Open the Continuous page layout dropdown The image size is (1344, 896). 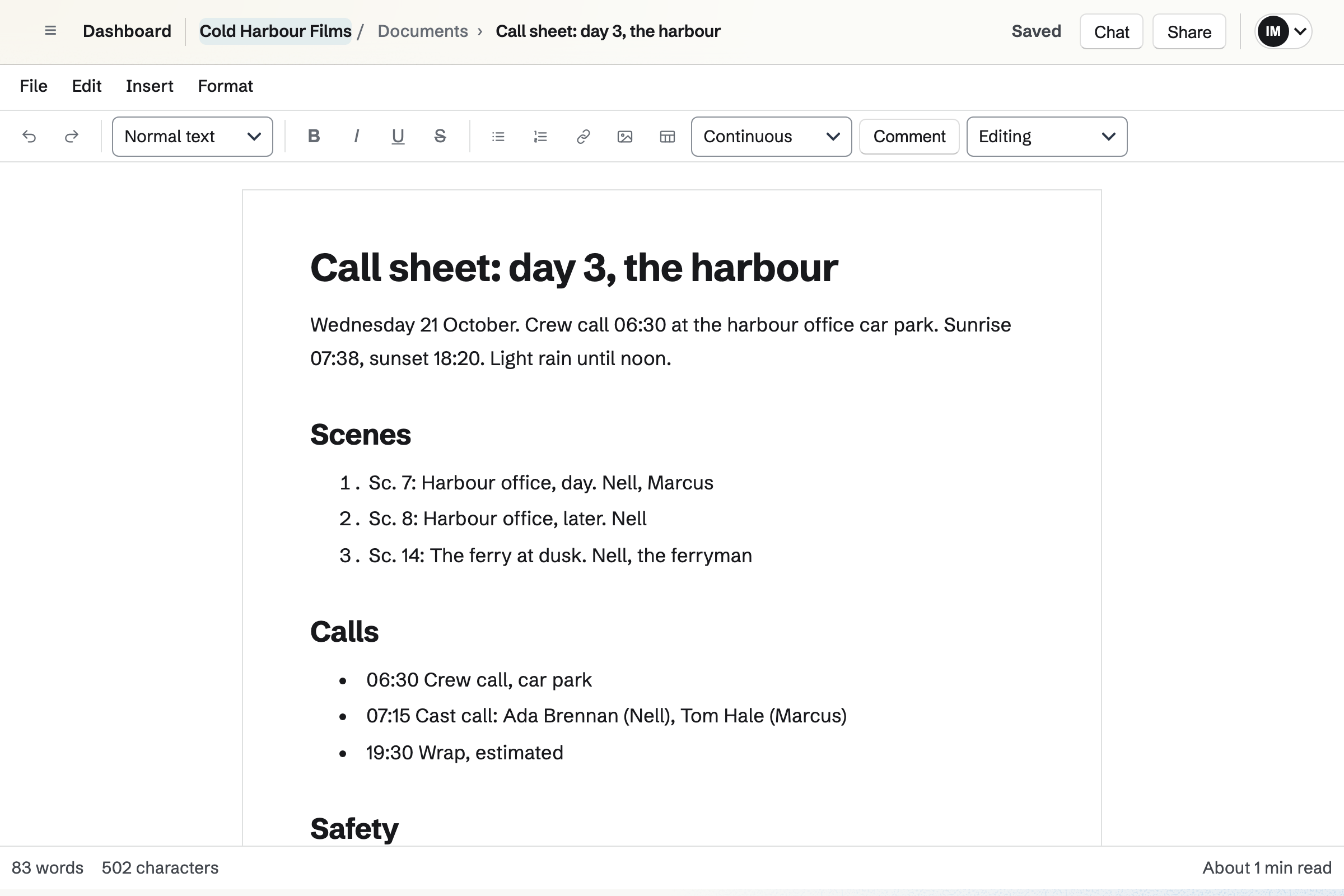pos(772,137)
